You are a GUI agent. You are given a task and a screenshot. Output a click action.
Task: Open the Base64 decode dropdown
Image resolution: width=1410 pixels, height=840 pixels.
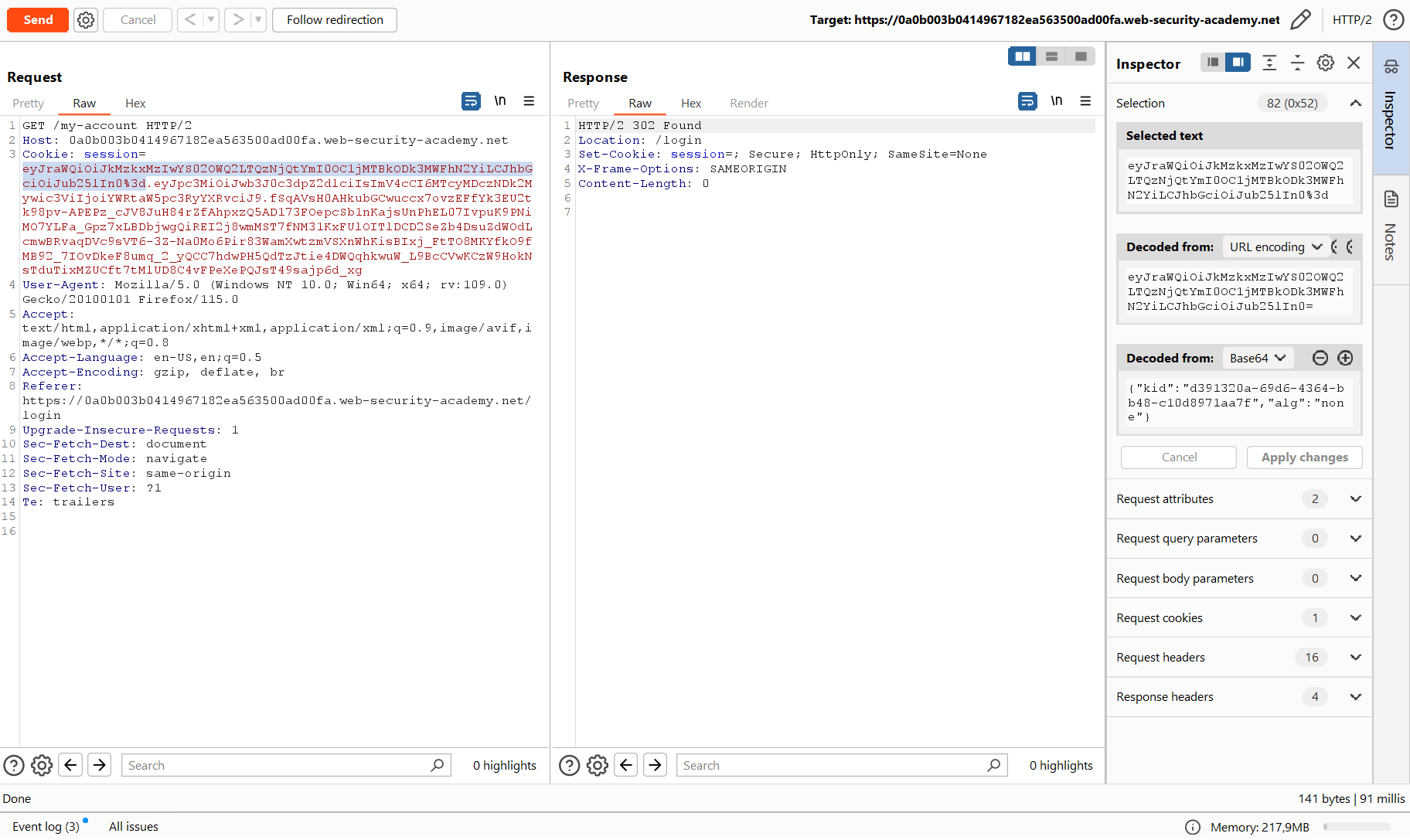pyautogui.click(x=1258, y=359)
